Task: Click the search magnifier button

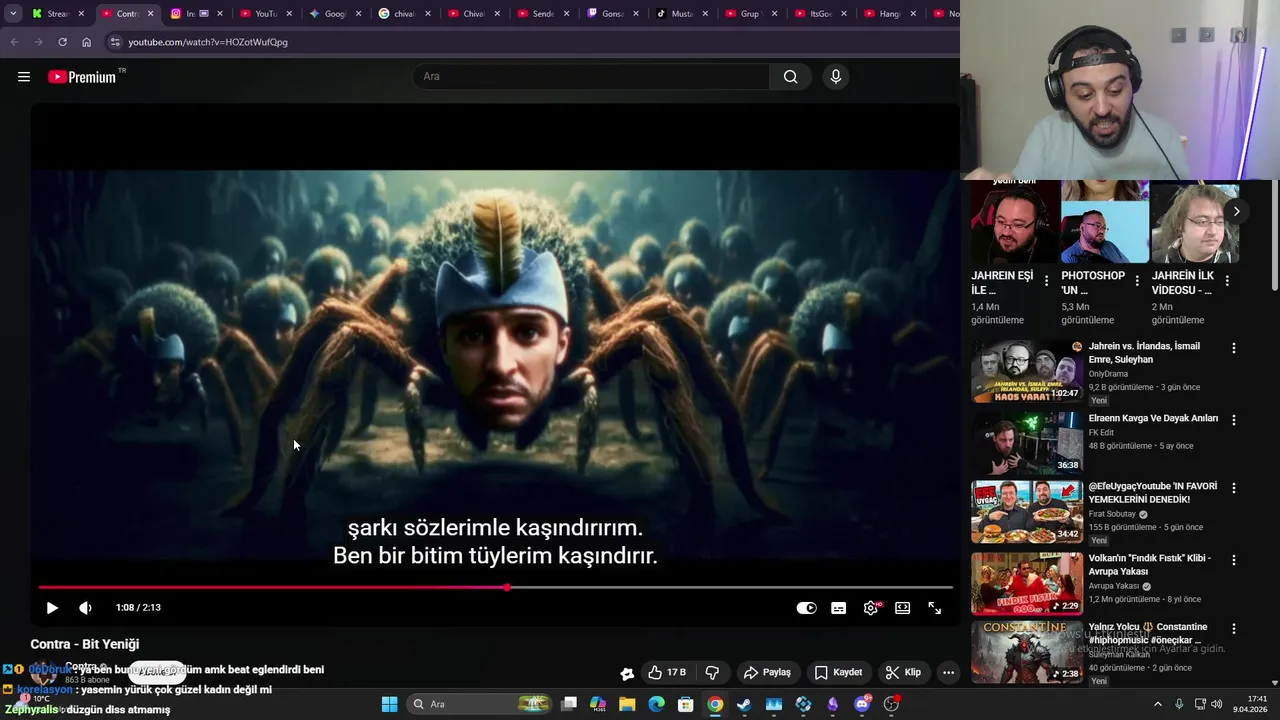Action: 790,77
